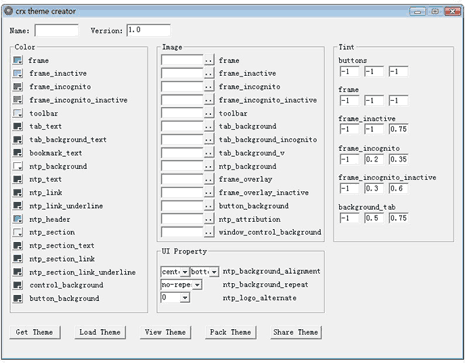Expand horizontal ntp_background_alignment dropdown showing cent
Viewport: 465px width, 363px height.
185,272
